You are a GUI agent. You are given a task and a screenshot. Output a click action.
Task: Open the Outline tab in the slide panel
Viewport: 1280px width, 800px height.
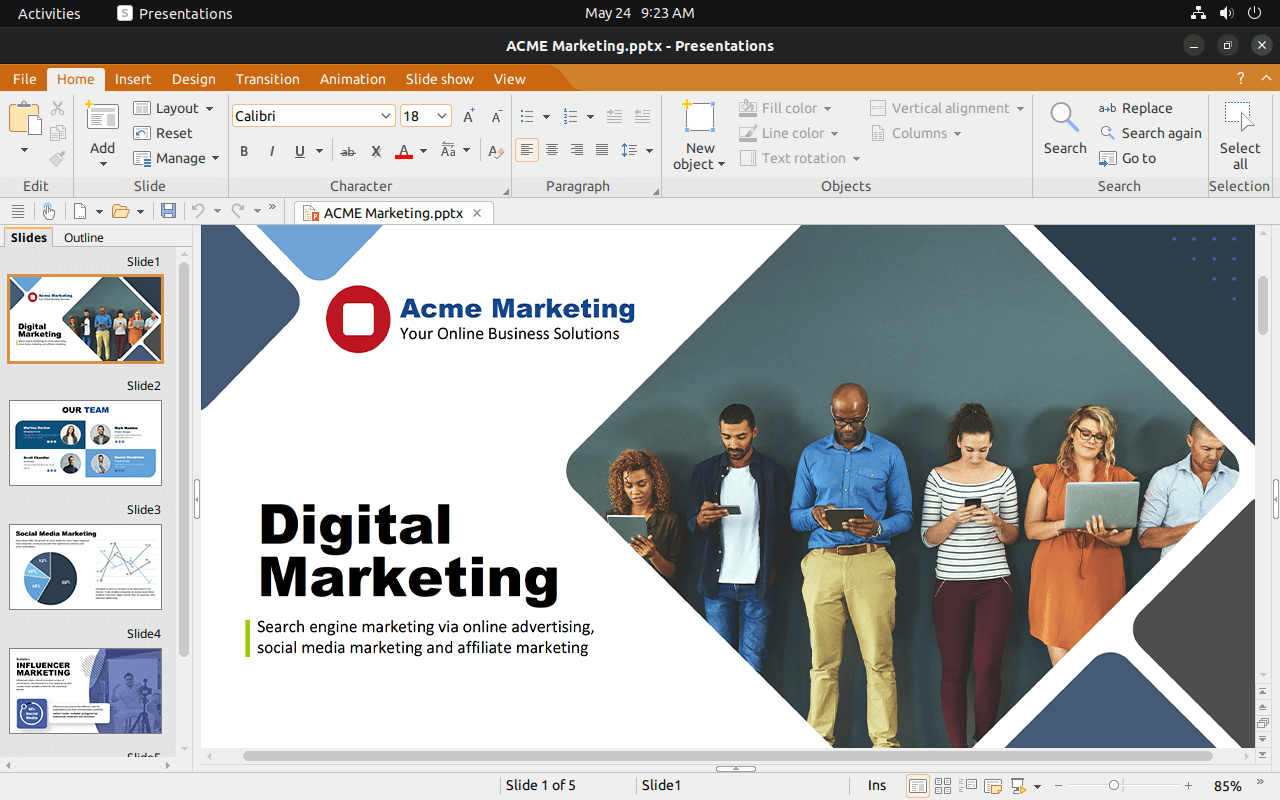tap(83, 237)
